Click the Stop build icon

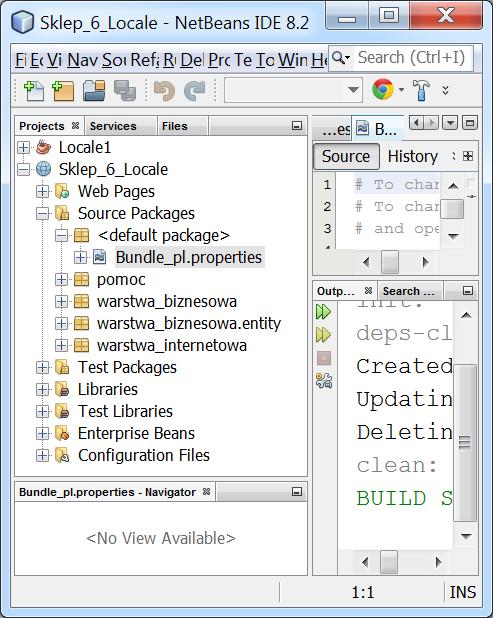(324, 358)
